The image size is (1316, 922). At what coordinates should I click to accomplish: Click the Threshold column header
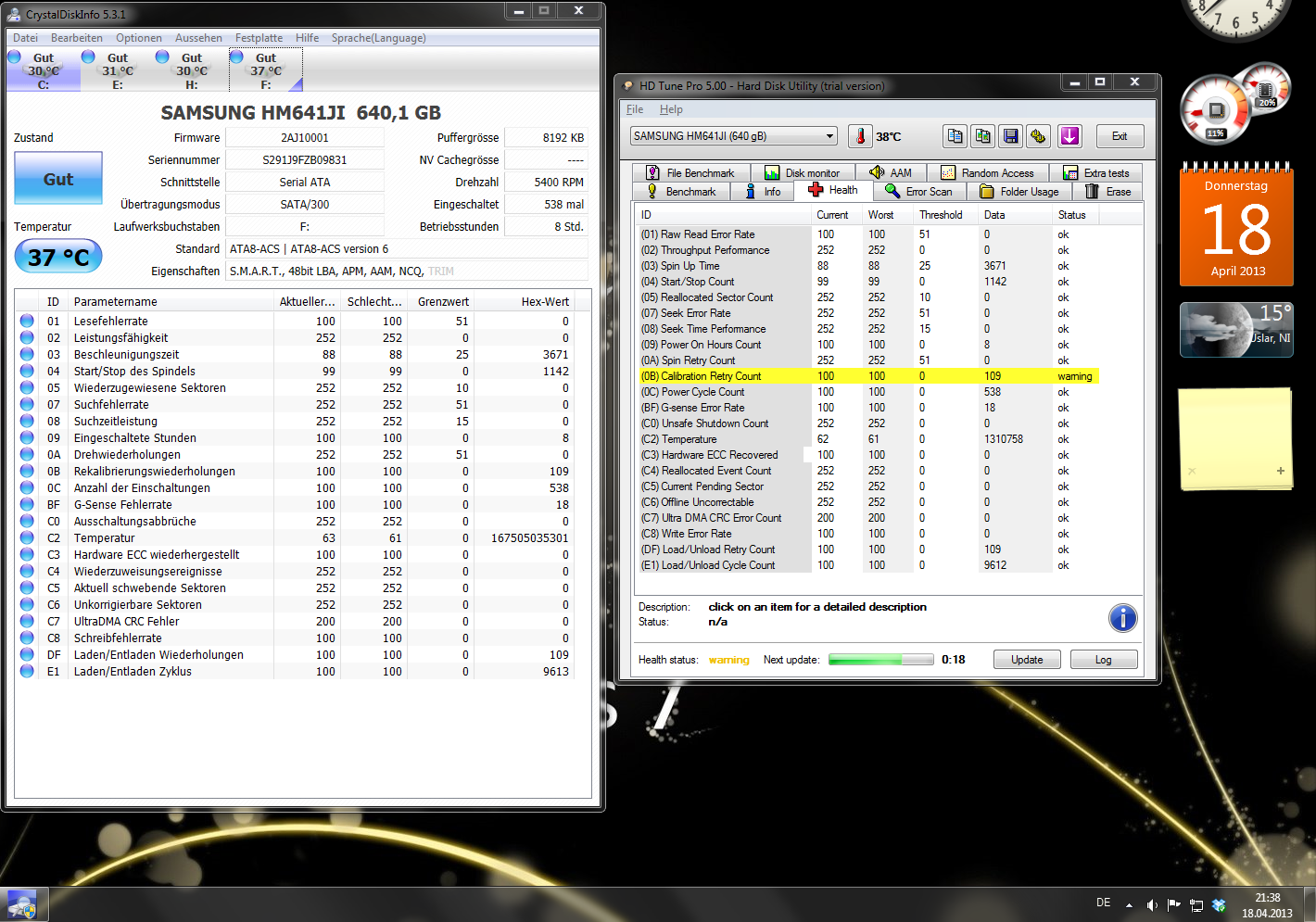(x=947, y=215)
